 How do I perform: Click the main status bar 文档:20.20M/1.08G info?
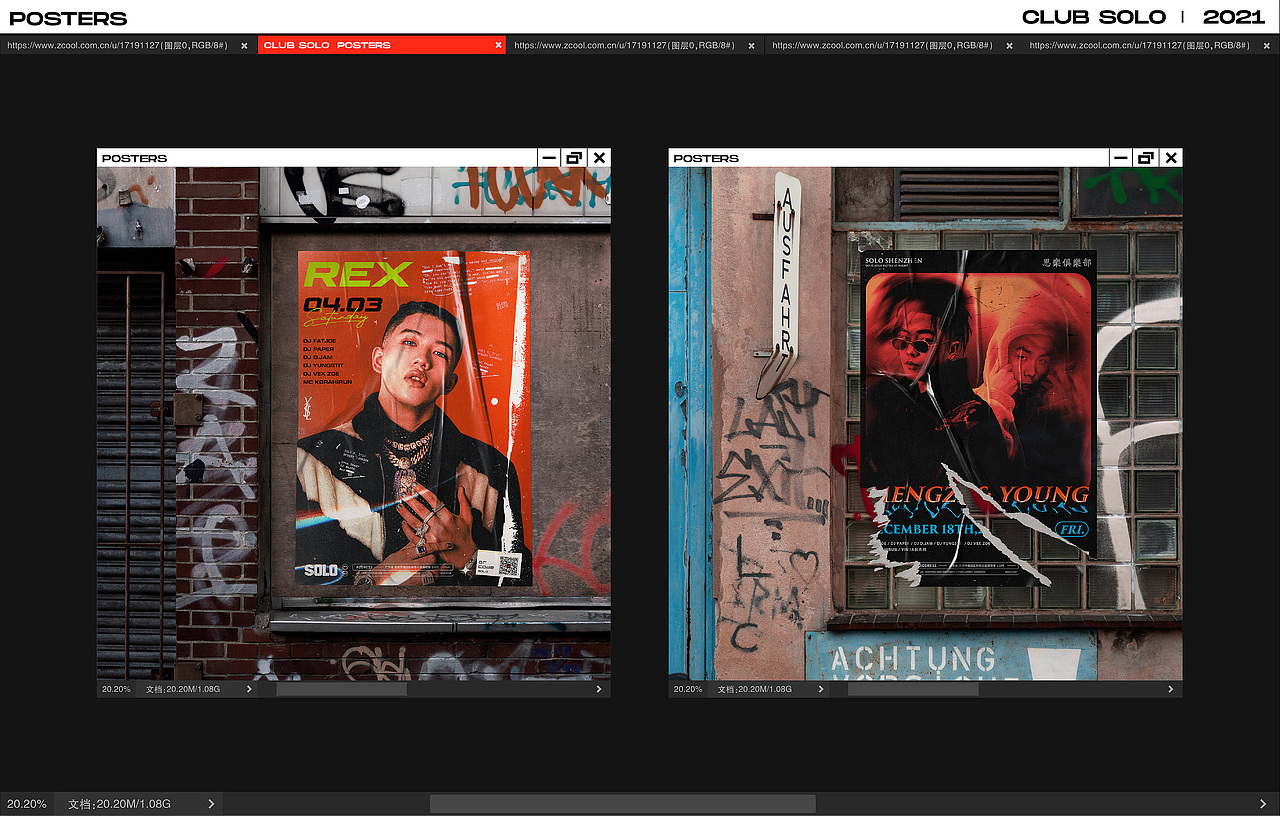(x=119, y=804)
